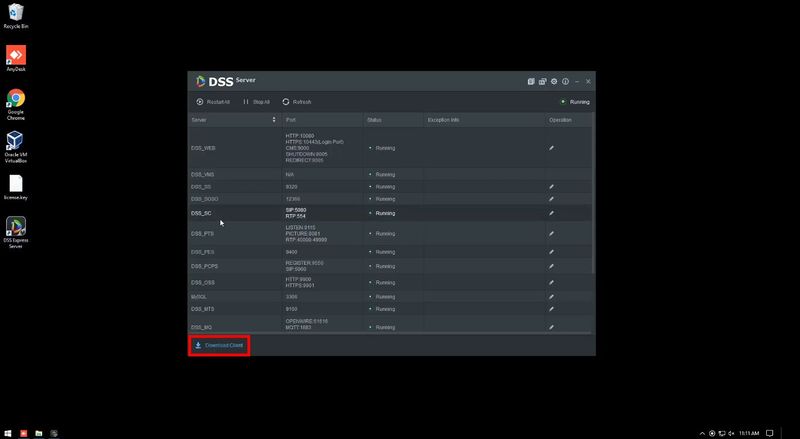The height and width of the screenshot is (439, 800).
Task: Select the DSS_WEB row name
Action: [x=203, y=148]
